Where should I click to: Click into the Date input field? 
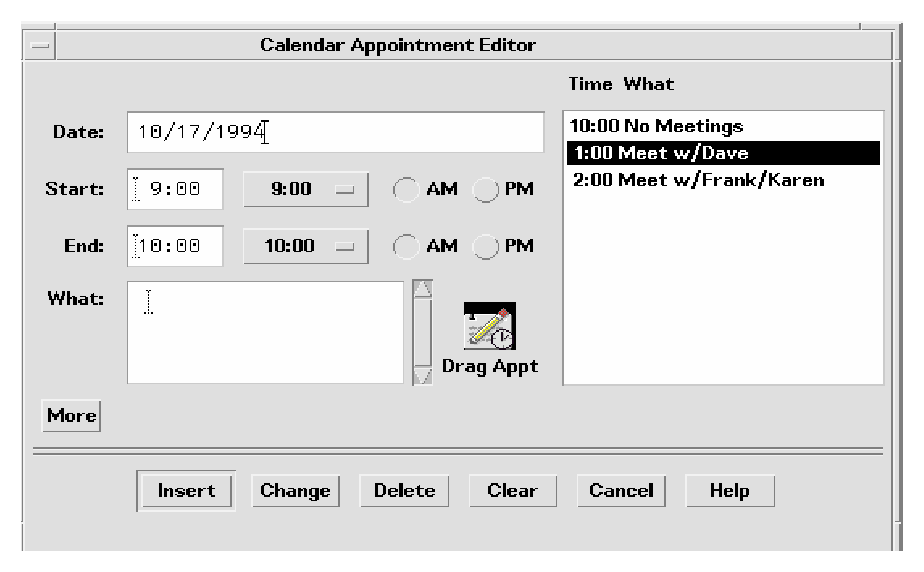pyautogui.click(x=335, y=132)
